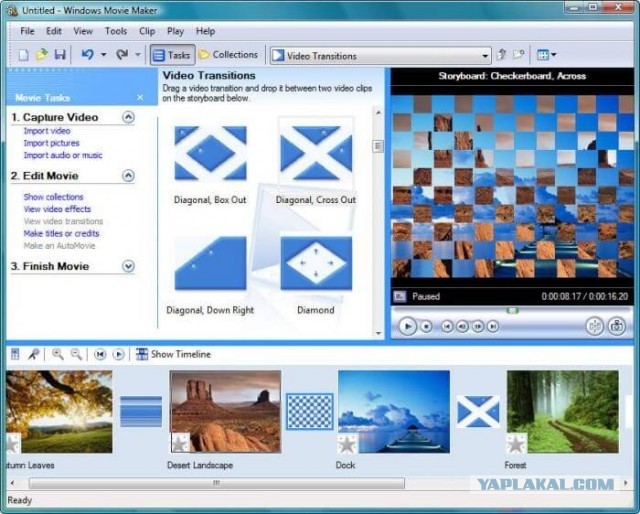Click the storyboard horizontal scrollbar thumb
640x514 pixels.
point(217,483)
